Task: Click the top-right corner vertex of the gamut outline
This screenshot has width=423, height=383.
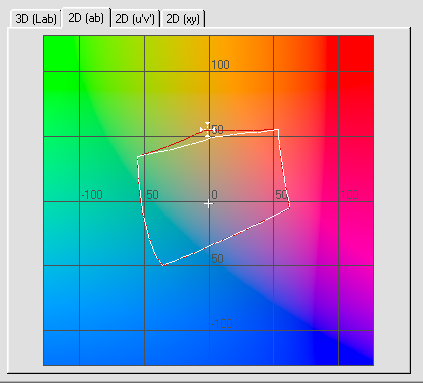Action: (277, 130)
